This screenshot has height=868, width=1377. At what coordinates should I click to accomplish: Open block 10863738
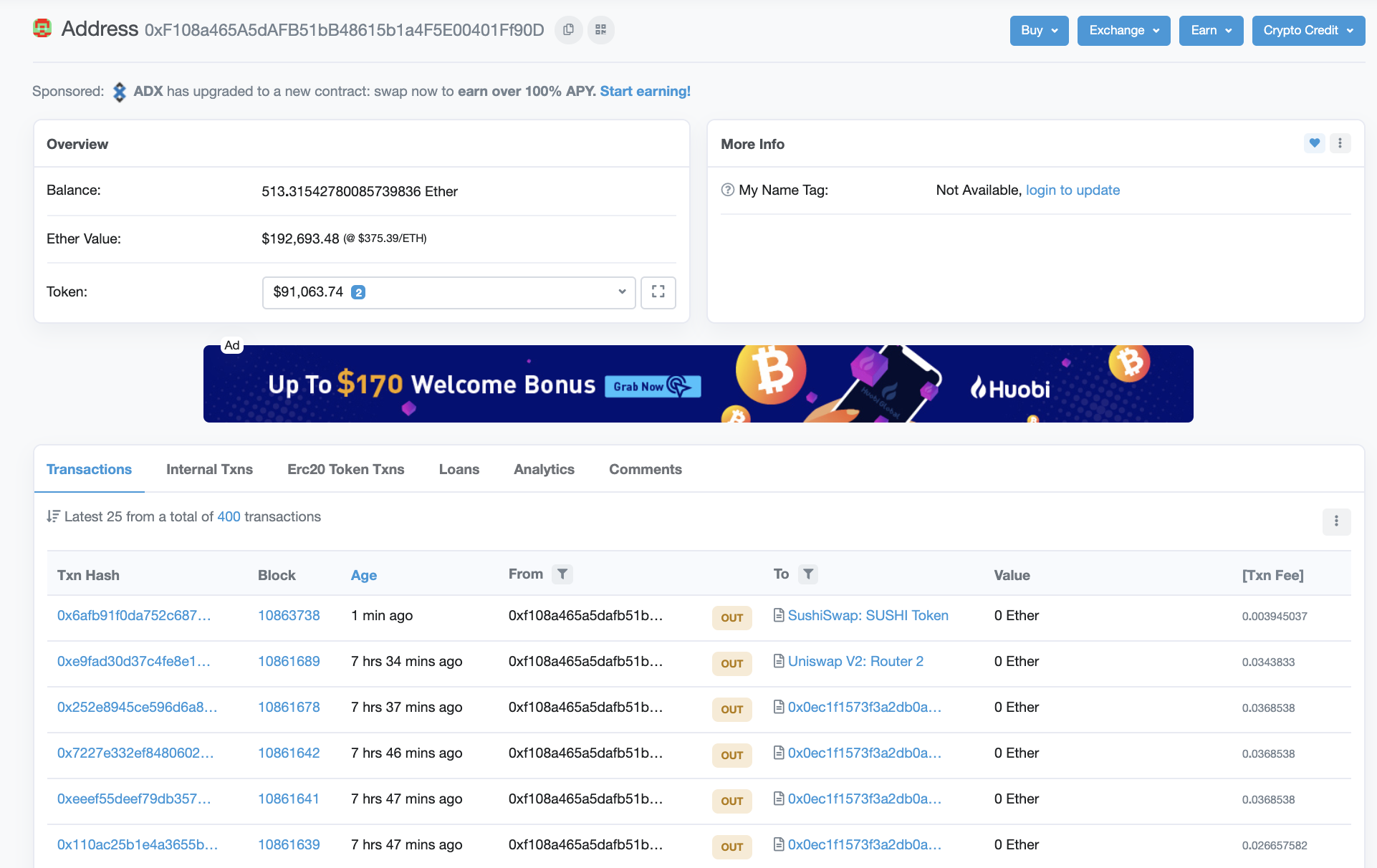point(289,615)
